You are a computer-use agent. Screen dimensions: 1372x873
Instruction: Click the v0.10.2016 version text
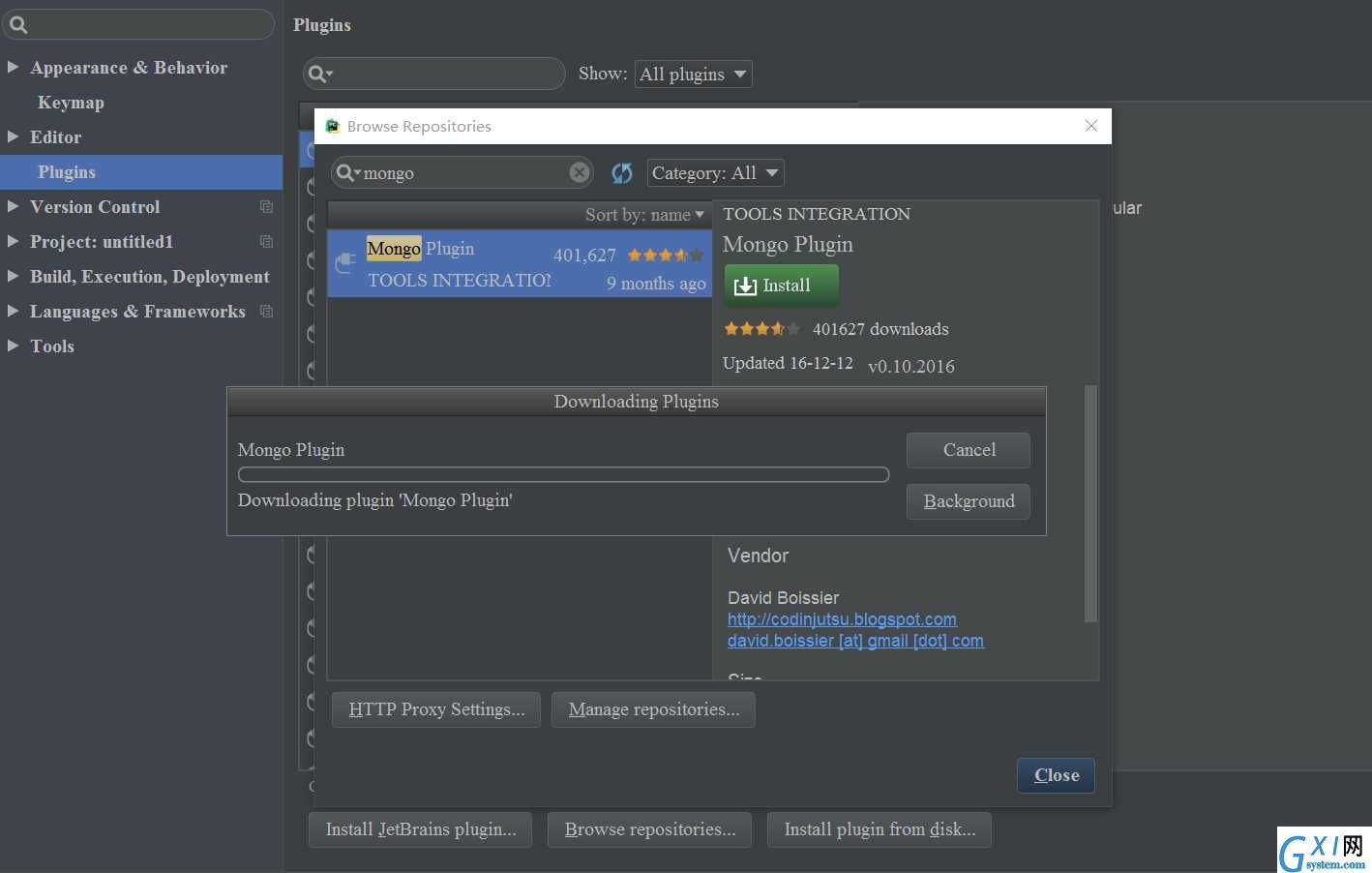pos(911,366)
